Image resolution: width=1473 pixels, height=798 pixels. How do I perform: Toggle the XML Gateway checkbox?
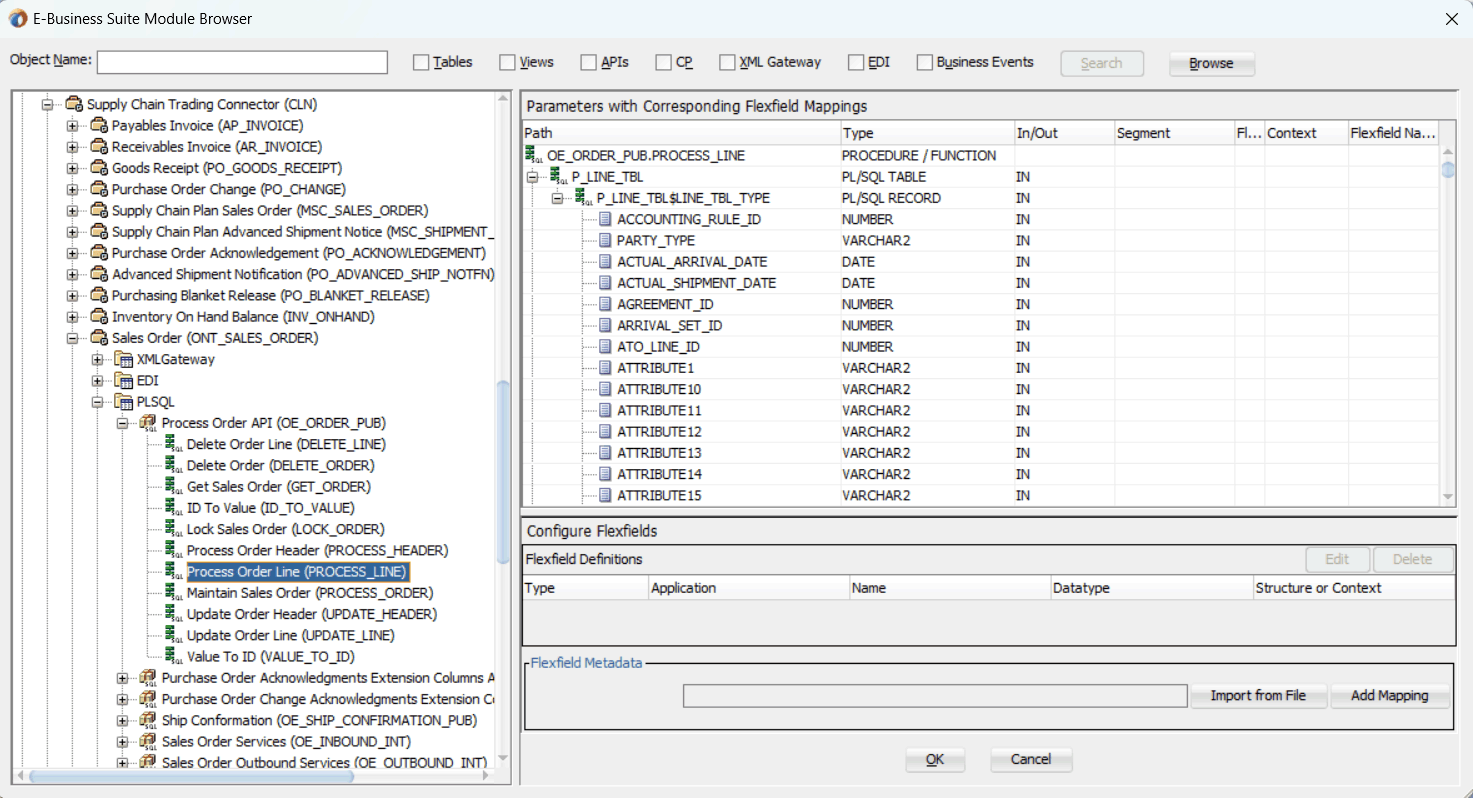(727, 63)
